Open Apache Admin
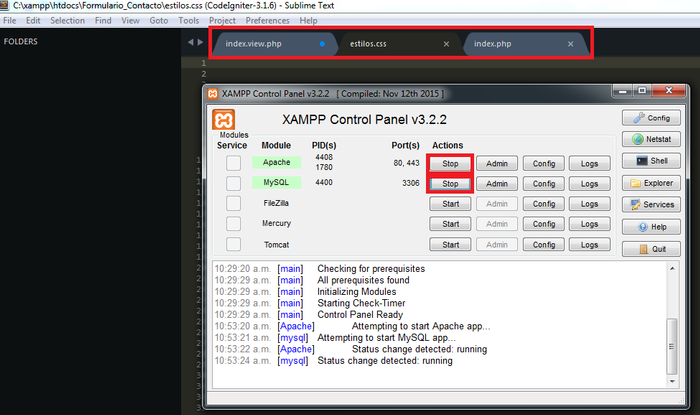Image resolution: width=700 pixels, height=415 pixels. pyautogui.click(x=497, y=164)
